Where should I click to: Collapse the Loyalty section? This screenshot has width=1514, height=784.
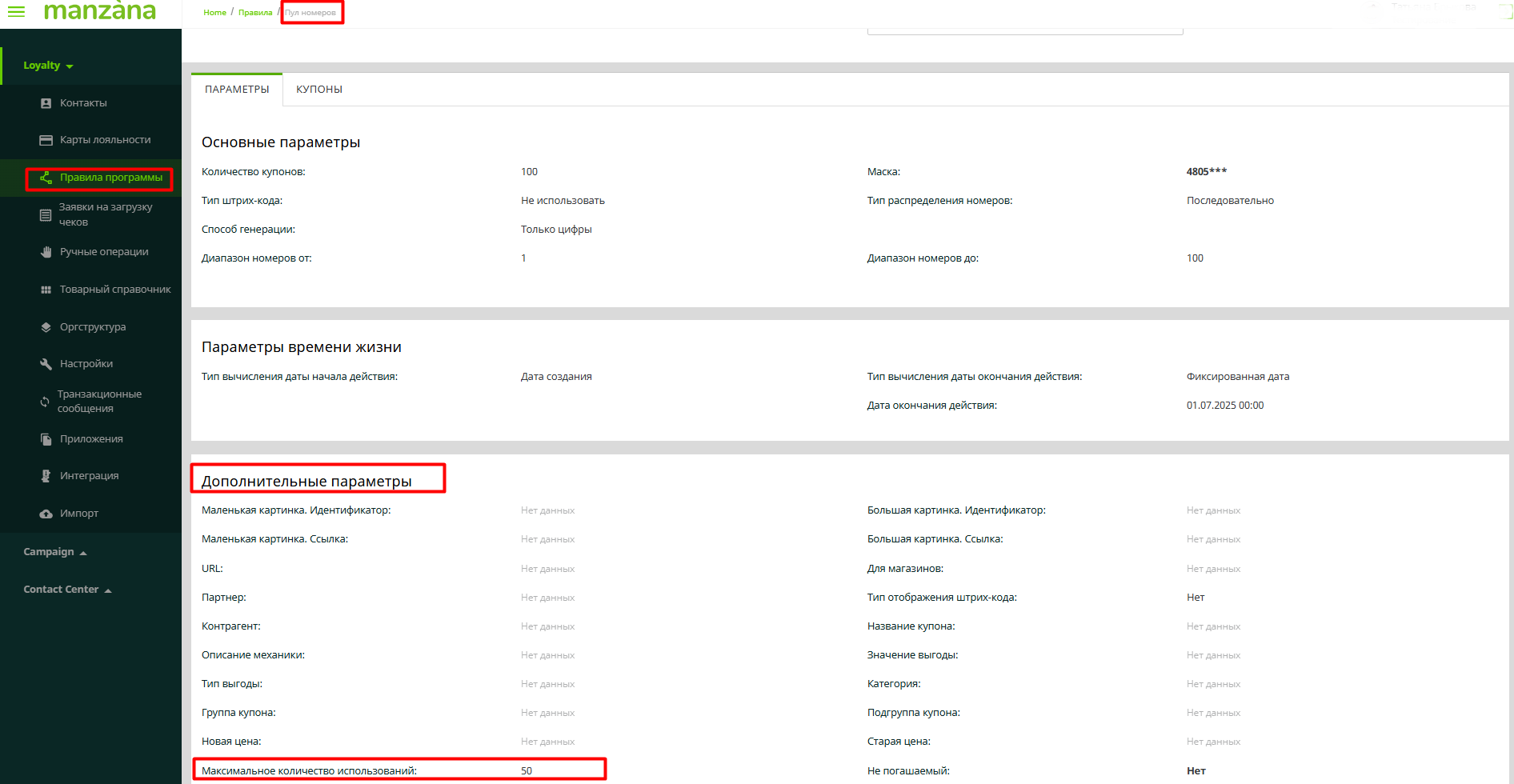pos(48,66)
